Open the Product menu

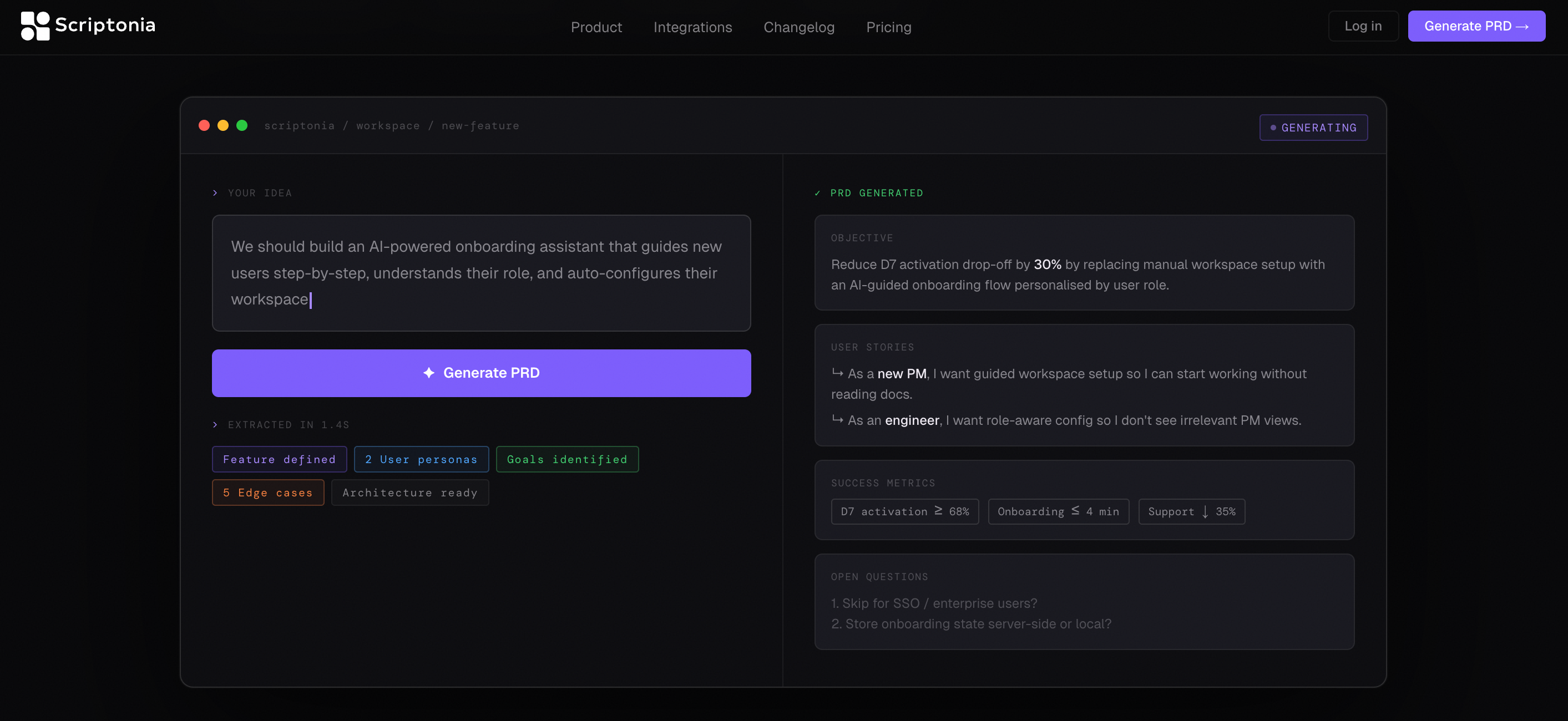tap(596, 27)
